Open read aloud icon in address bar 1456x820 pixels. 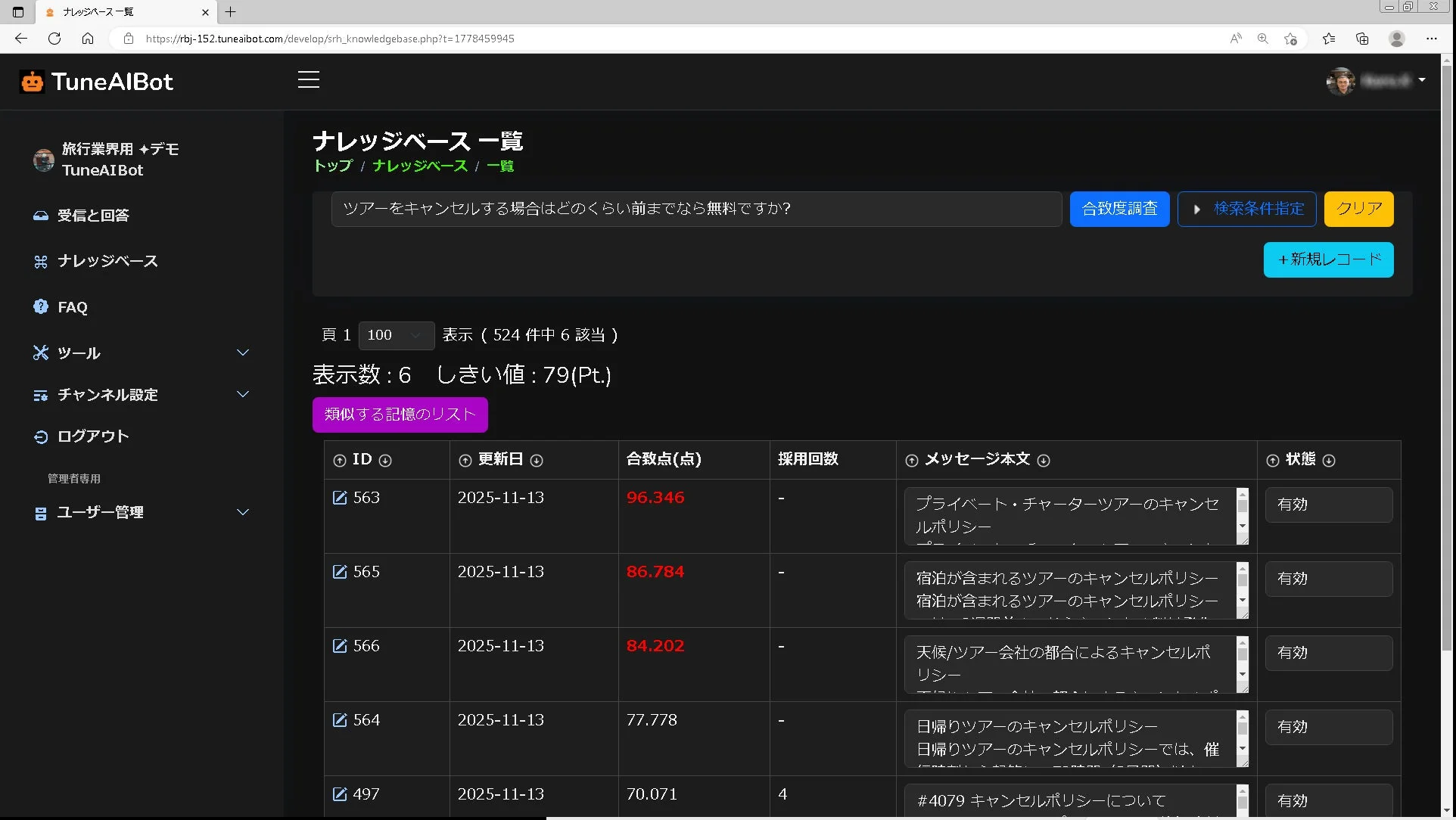[x=1236, y=39]
